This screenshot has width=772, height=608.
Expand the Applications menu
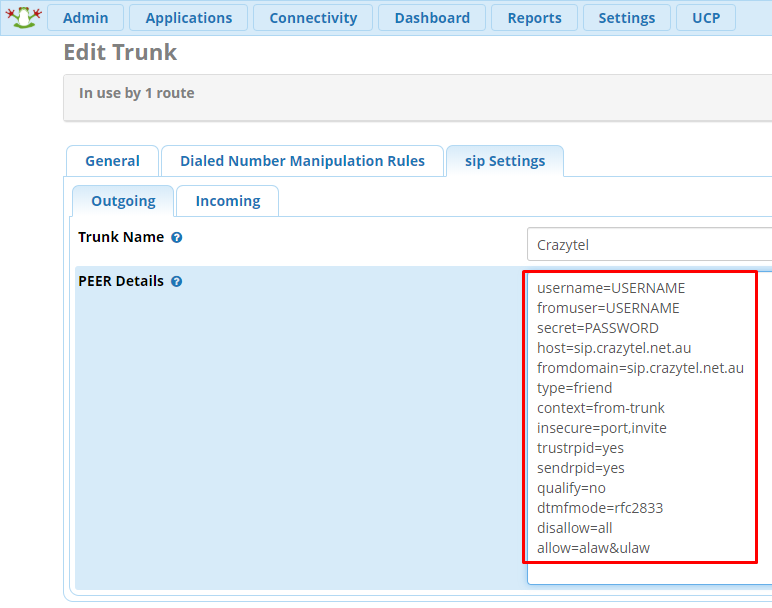pos(188,18)
